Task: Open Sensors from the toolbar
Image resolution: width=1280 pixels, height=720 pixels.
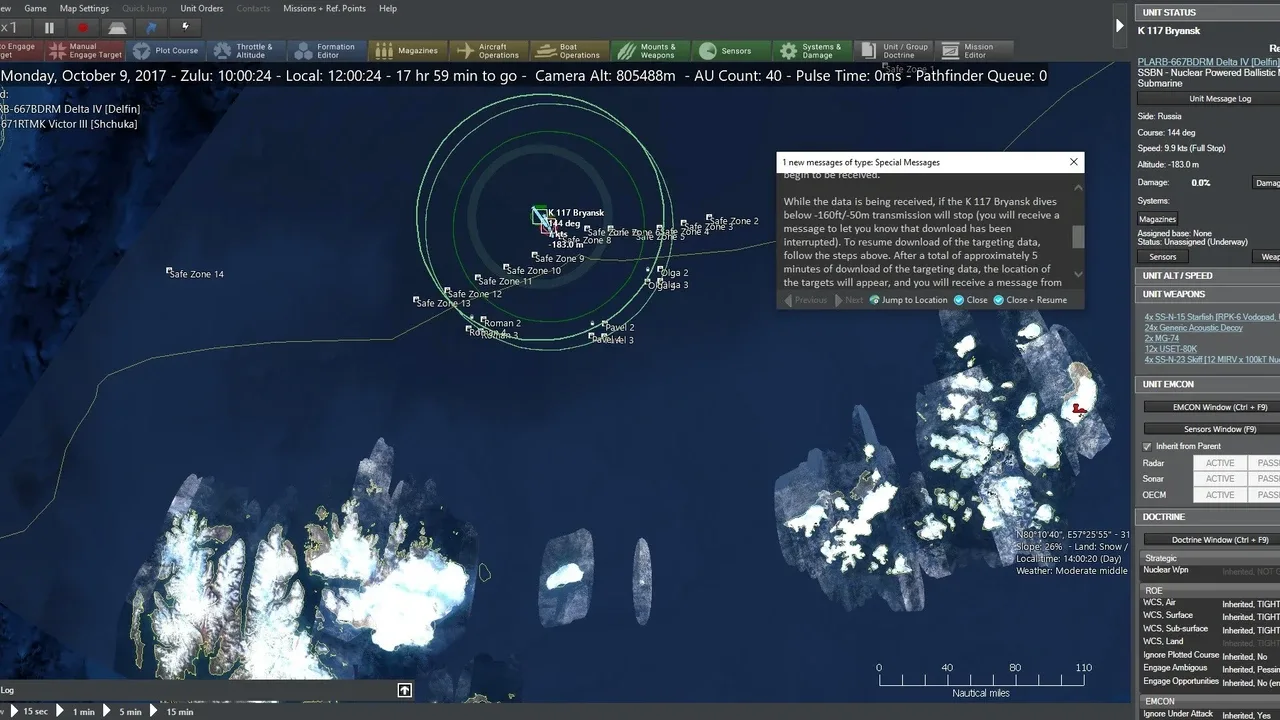Action: point(730,51)
